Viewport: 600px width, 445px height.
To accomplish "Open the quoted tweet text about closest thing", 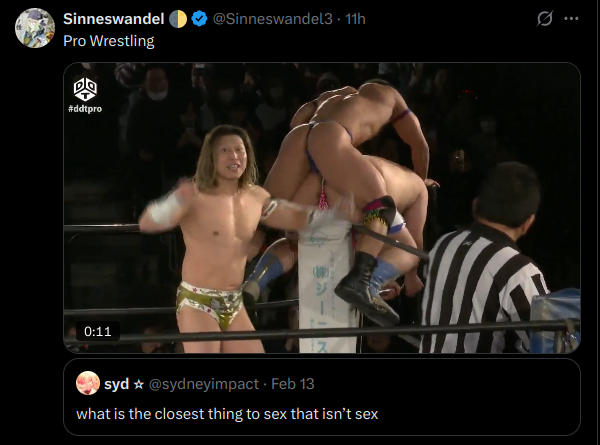I will coord(227,414).
